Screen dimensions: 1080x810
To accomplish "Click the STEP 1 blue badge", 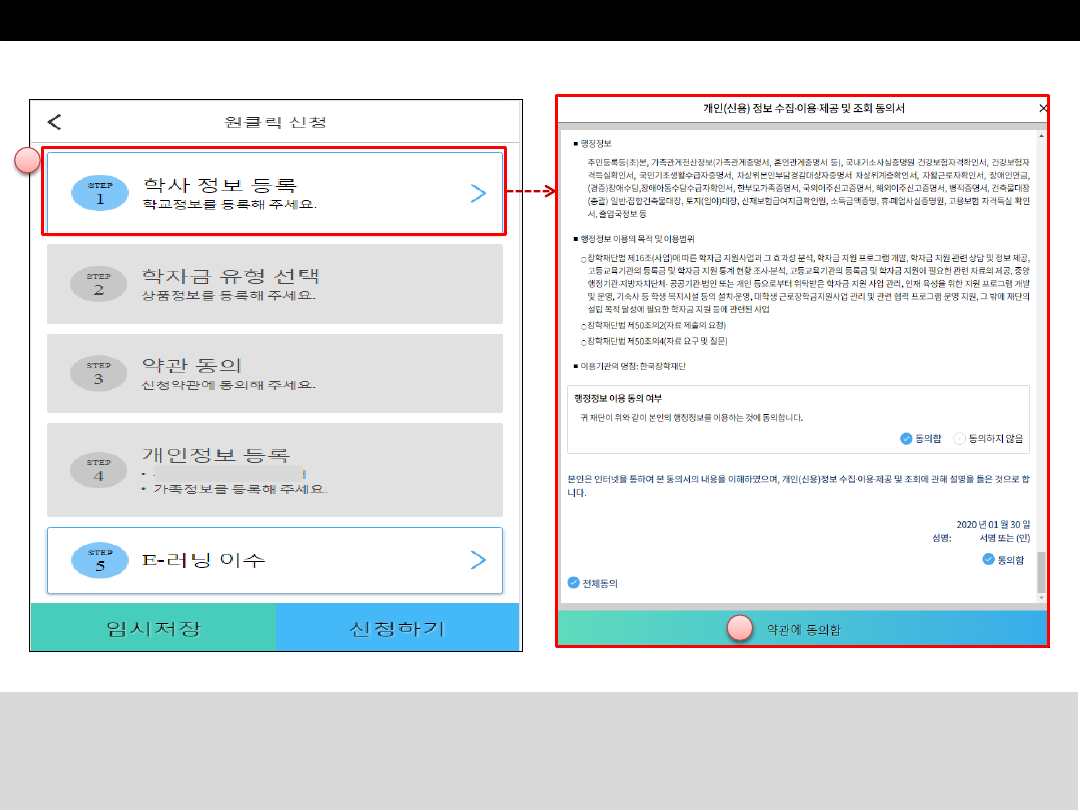I will coord(100,193).
